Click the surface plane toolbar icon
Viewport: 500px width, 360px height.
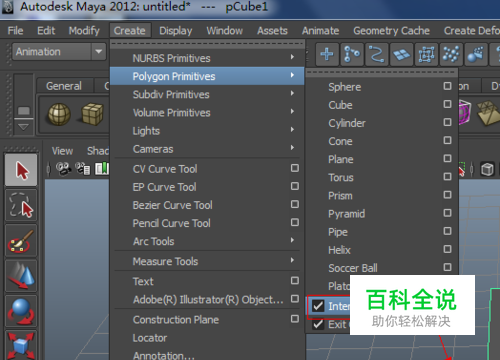401,54
